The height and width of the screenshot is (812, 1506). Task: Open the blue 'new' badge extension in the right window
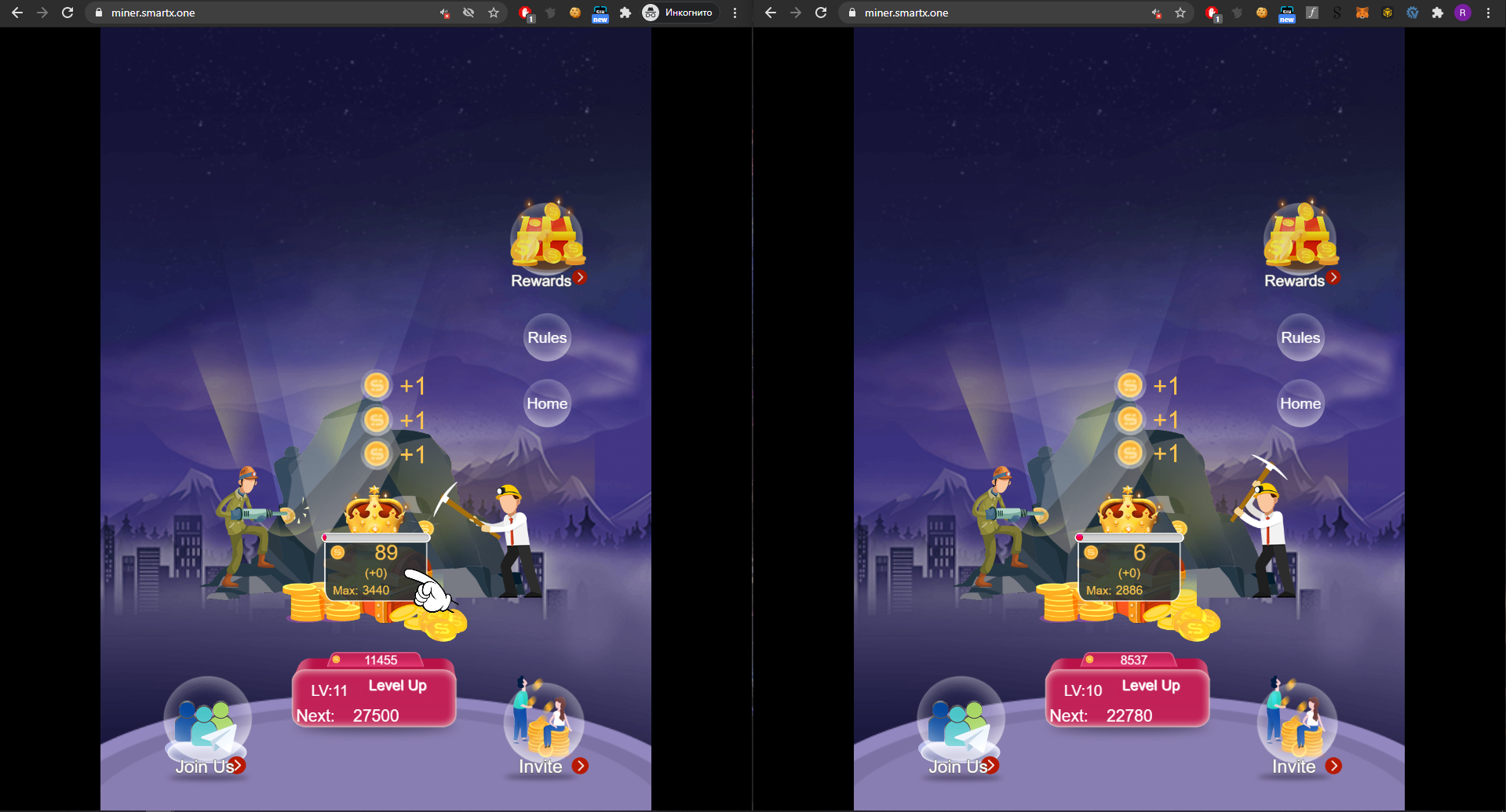click(x=1287, y=13)
